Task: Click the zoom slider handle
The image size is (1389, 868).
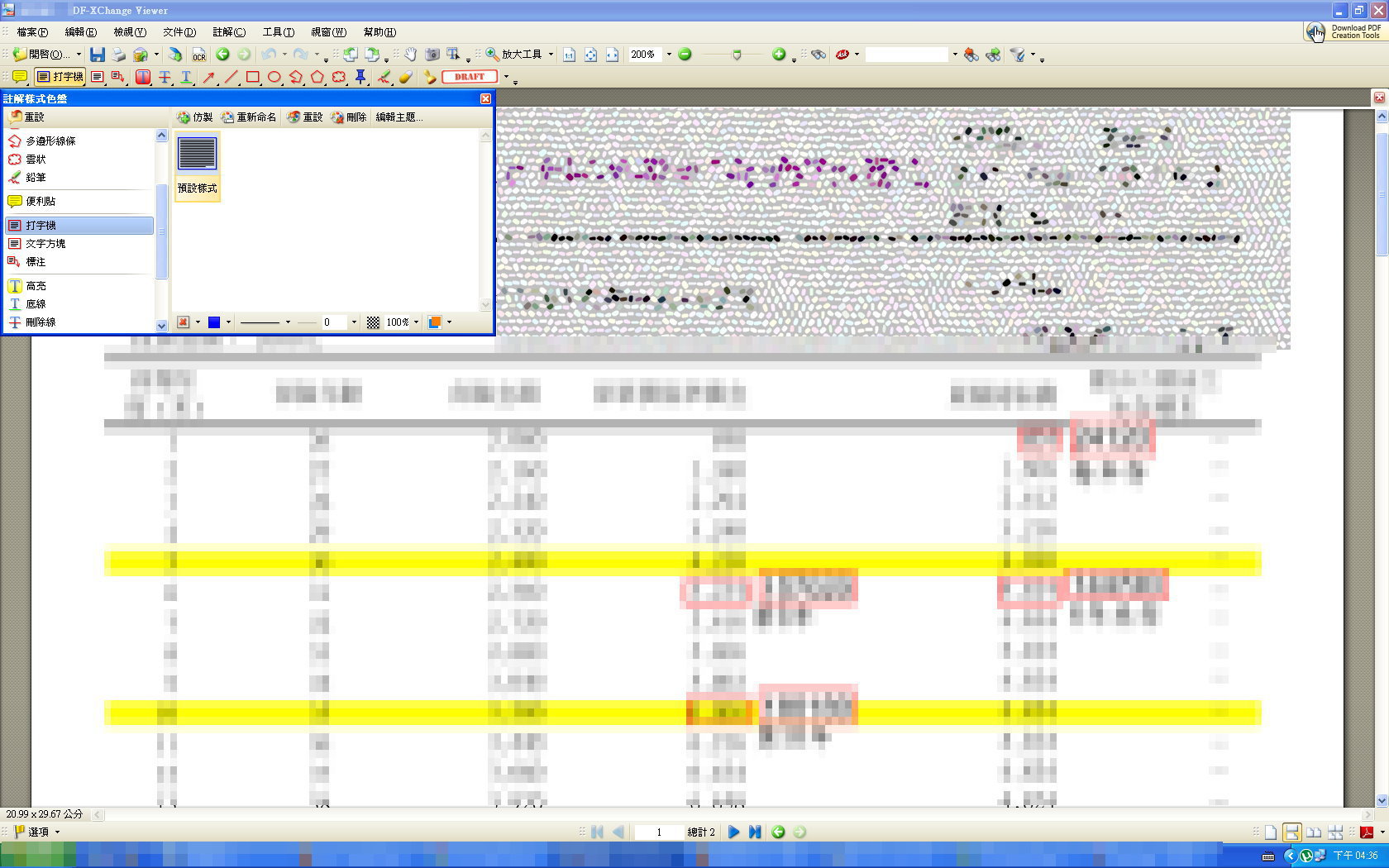Action: pos(736,55)
